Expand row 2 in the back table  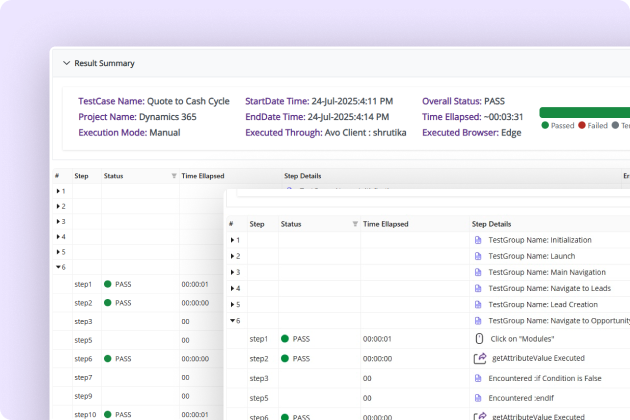(x=59, y=206)
